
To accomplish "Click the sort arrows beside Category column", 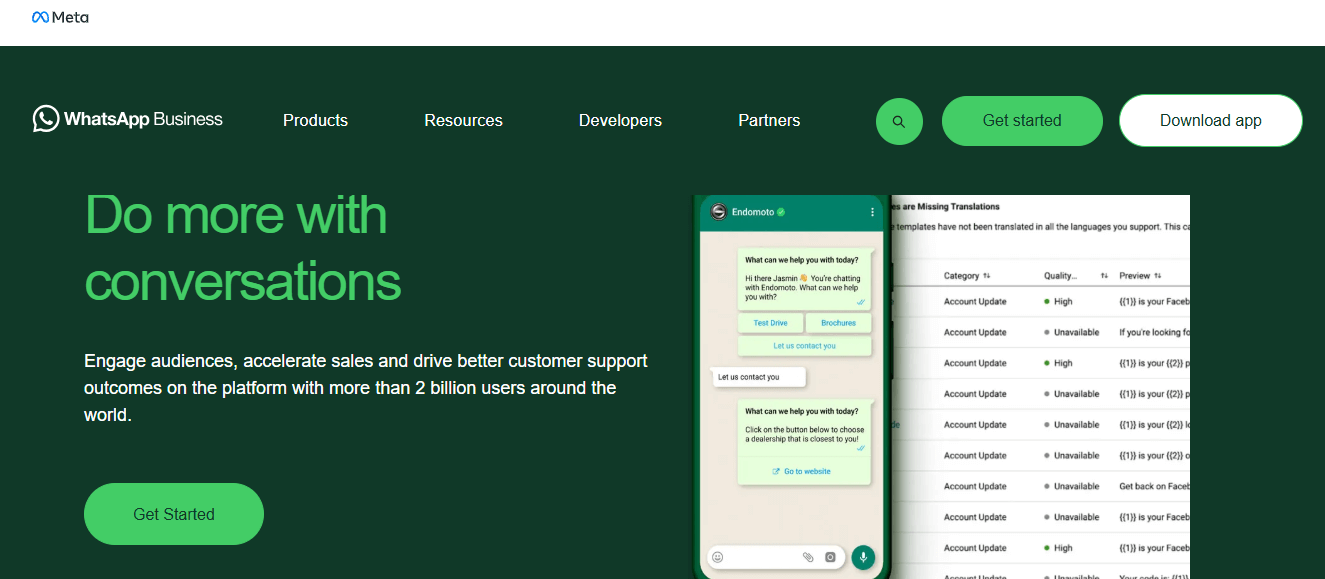I will [x=987, y=275].
